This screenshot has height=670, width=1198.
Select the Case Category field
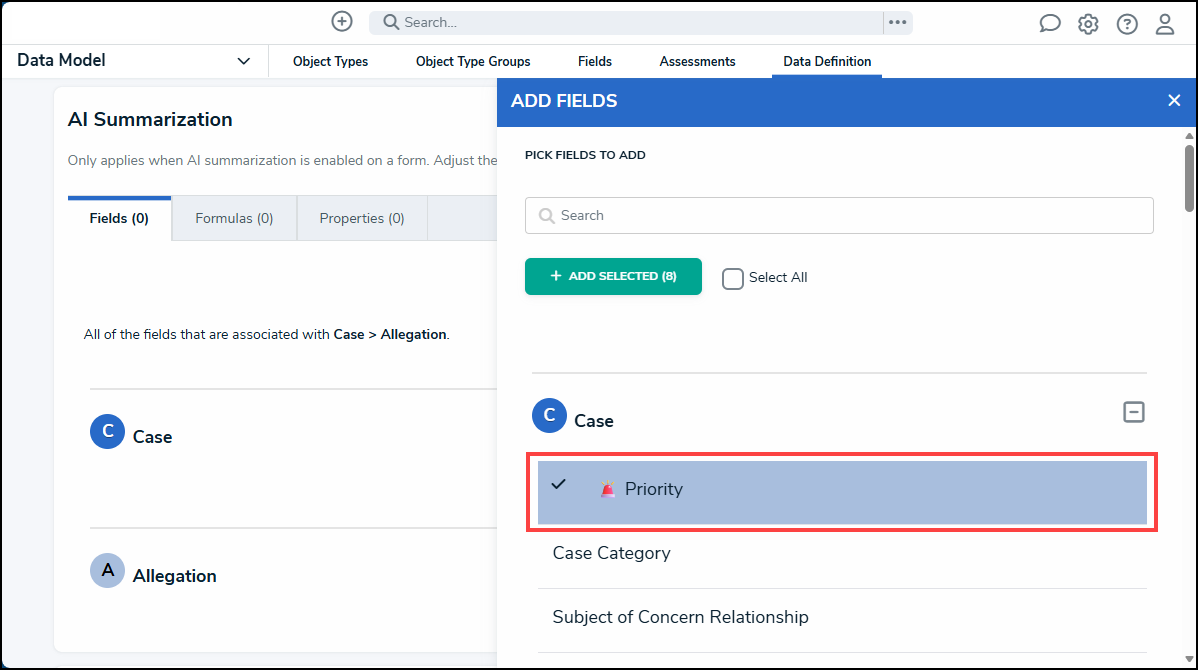tap(611, 553)
